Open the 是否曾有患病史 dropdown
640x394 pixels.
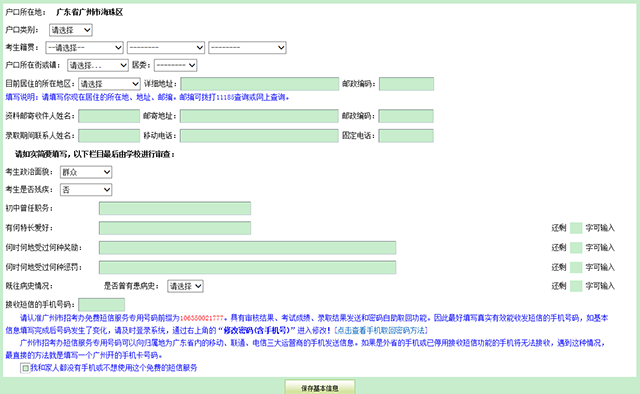pos(185,286)
